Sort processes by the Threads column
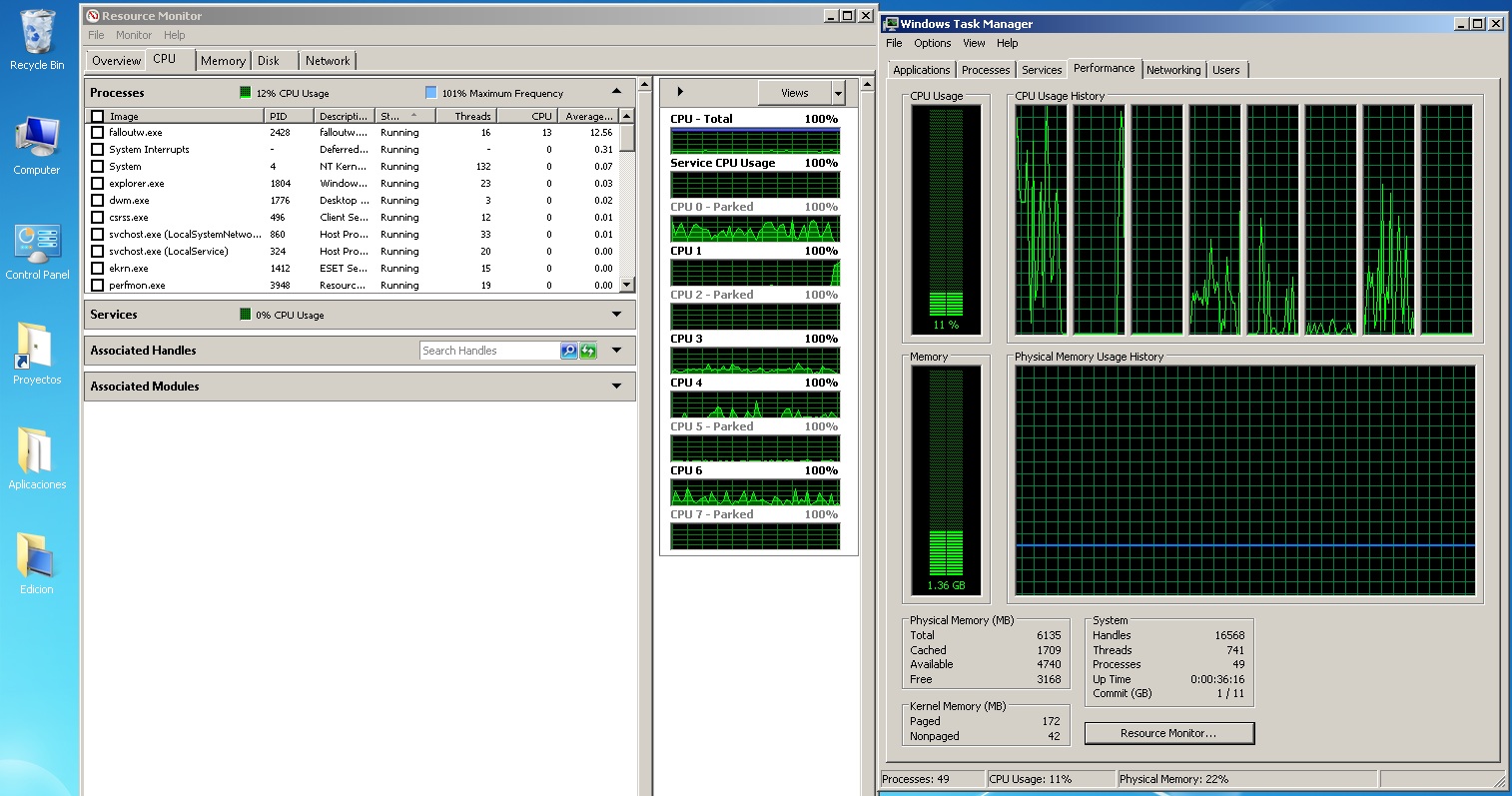 pyautogui.click(x=466, y=116)
